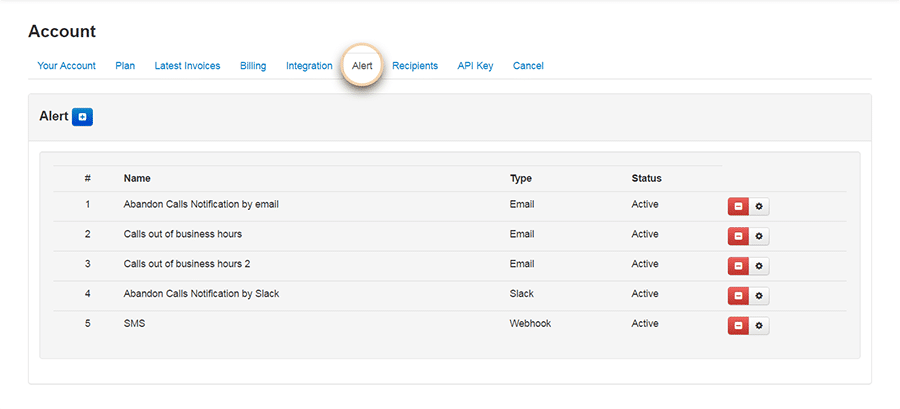Remove the first Calls out of business hours alert
The width and height of the screenshot is (900, 409).
pyautogui.click(x=738, y=237)
